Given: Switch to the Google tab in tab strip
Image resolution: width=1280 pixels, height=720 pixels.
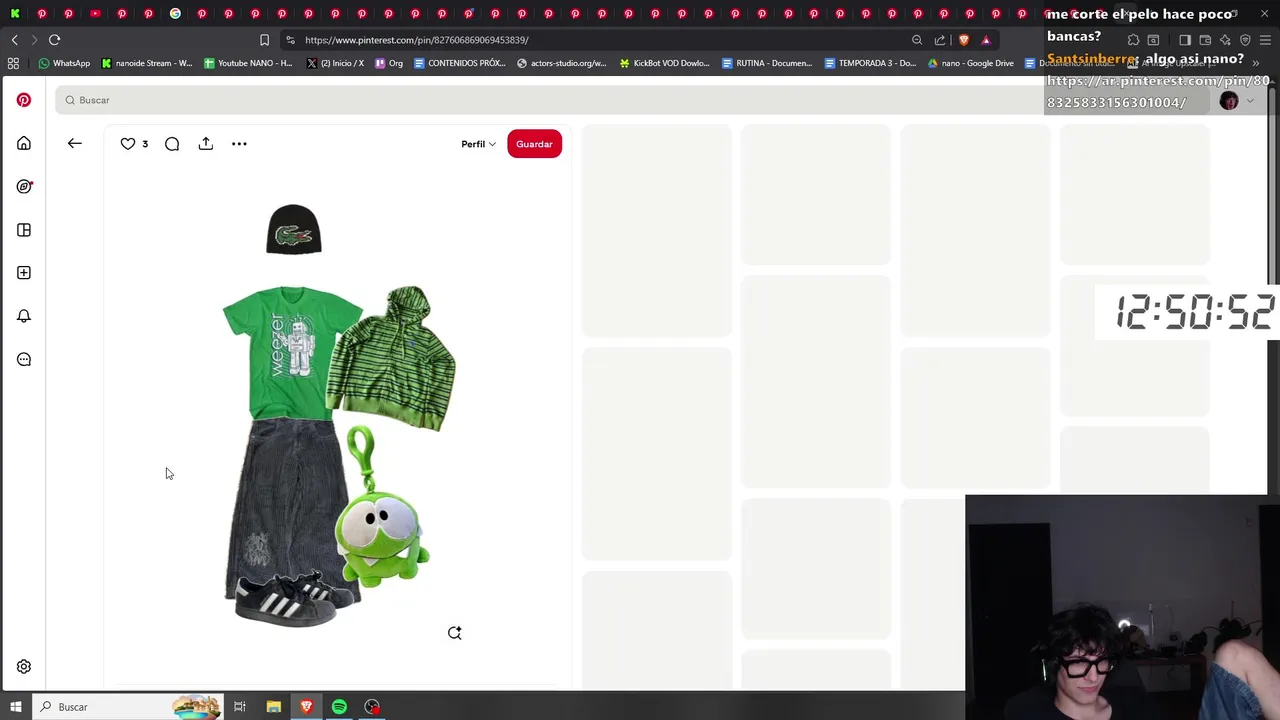Looking at the screenshot, I should [x=175, y=14].
